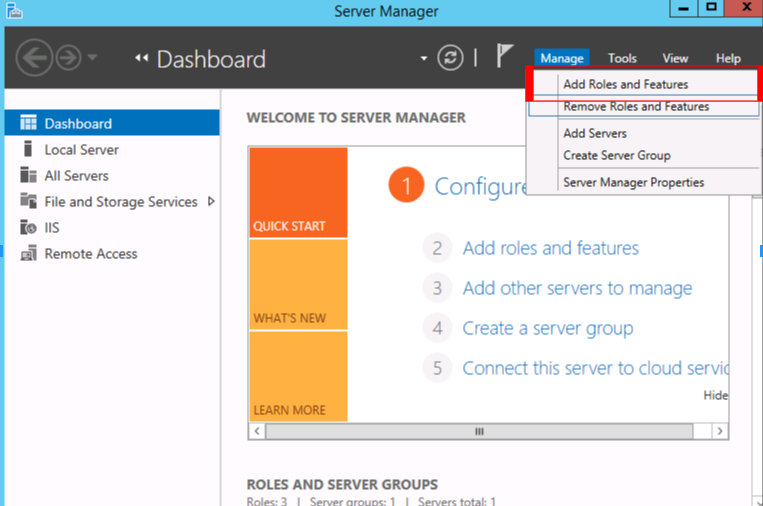The height and width of the screenshot is (506, 763).
Task: Open Server Manager Properties menu entry
Action: click(643, 182)
